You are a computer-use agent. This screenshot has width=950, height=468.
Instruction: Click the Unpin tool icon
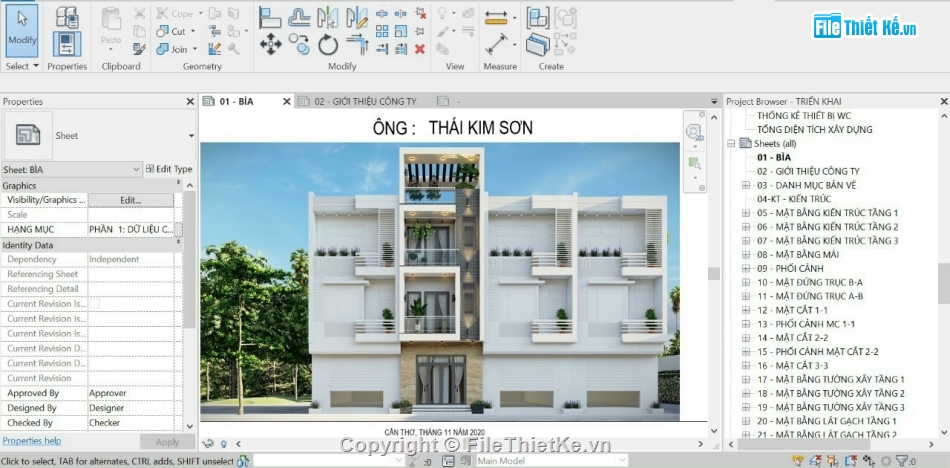[420, 13]
